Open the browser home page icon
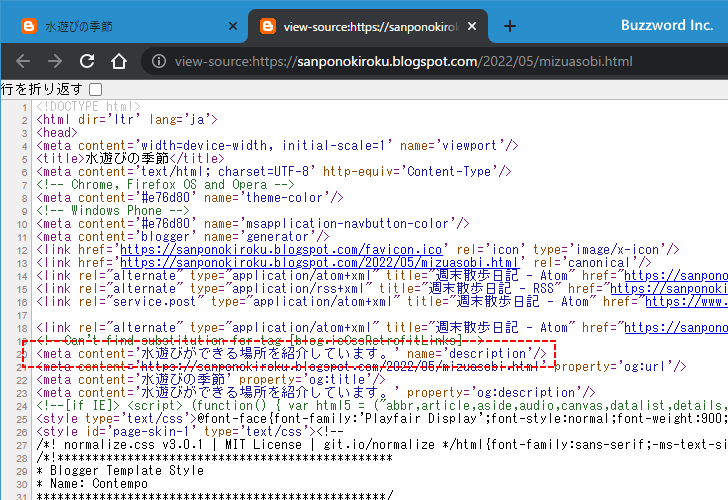Viewport: 728px width, 500px height. click(x=119, y=61)
